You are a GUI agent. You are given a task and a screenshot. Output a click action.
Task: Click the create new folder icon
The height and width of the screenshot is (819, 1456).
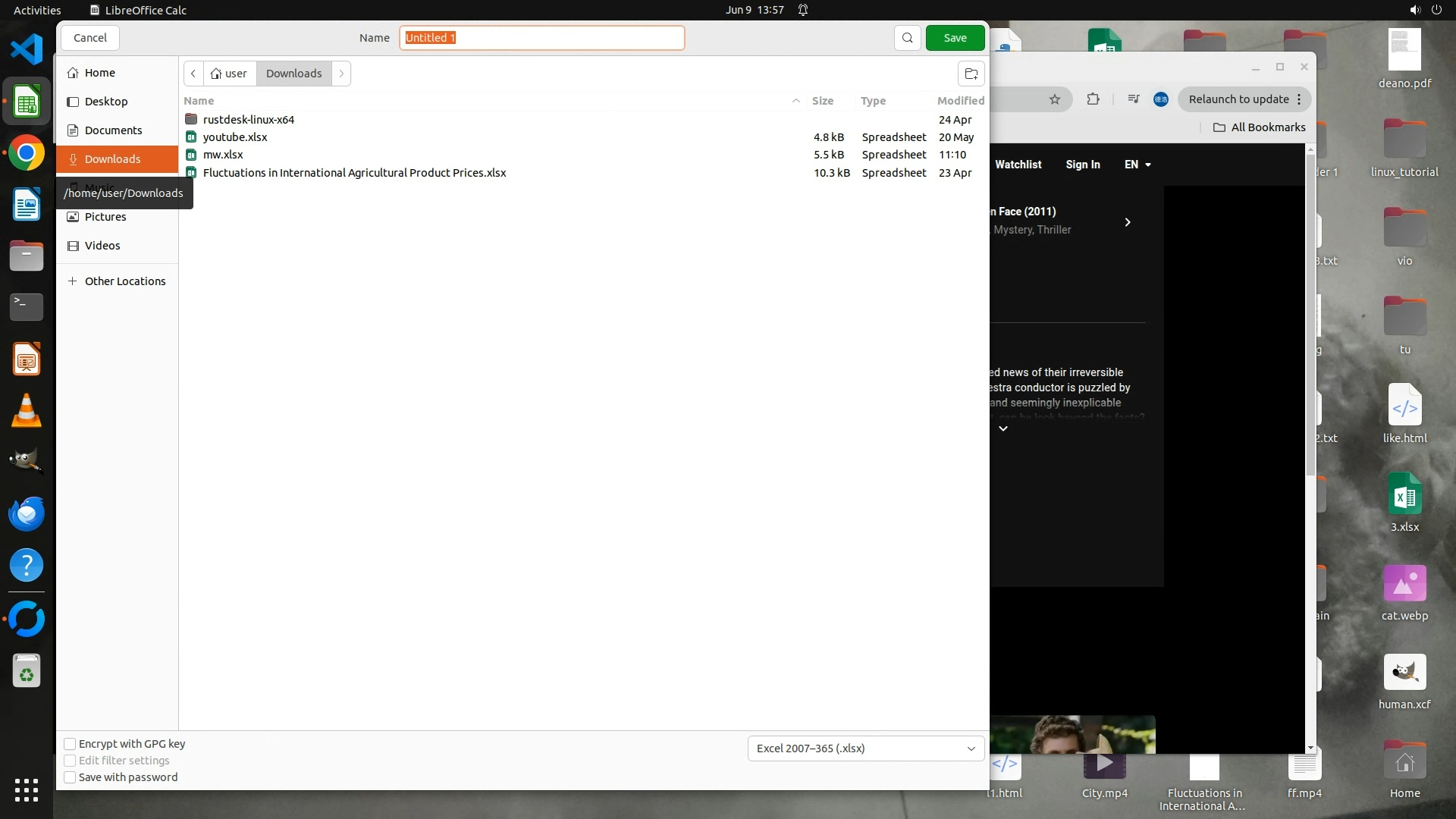971,74
